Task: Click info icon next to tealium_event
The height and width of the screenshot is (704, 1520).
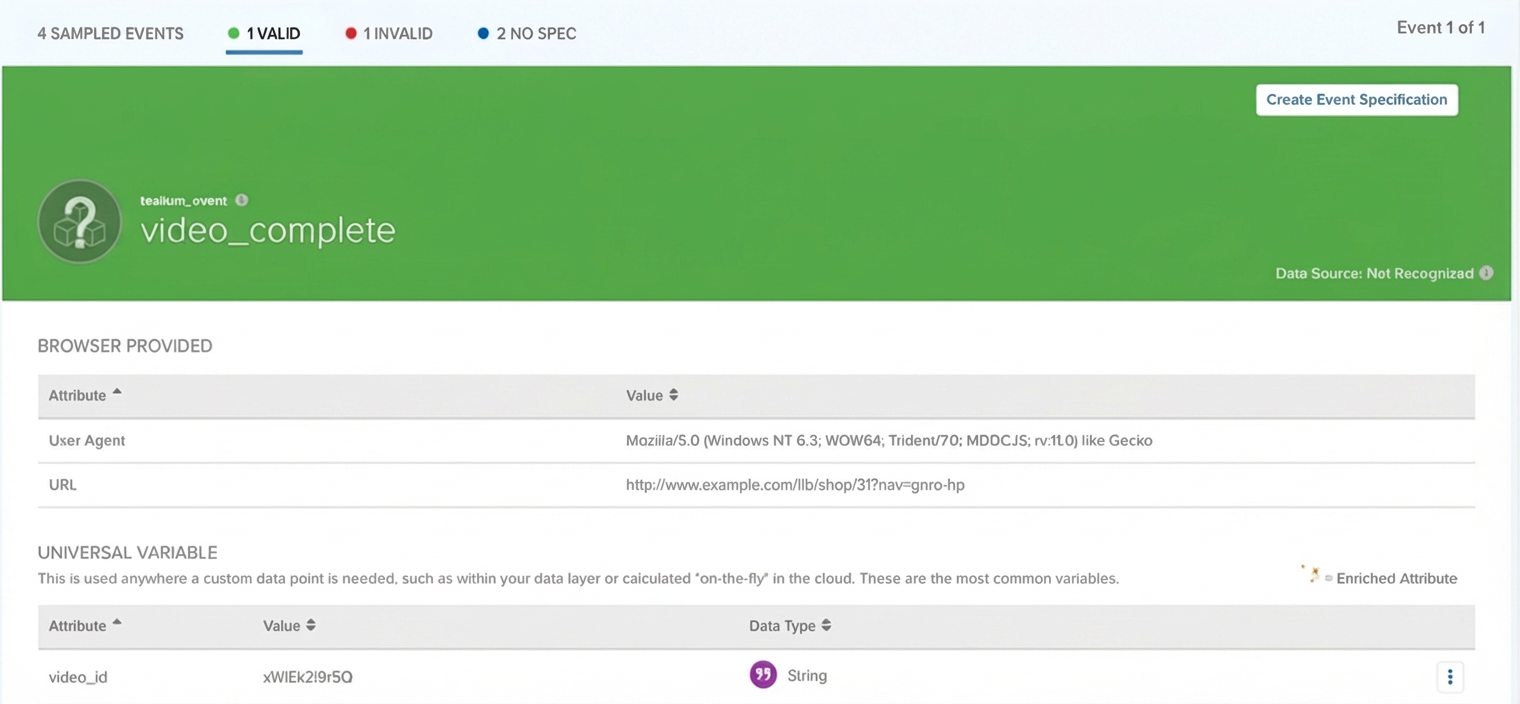Action: click(x=242, y=200)
